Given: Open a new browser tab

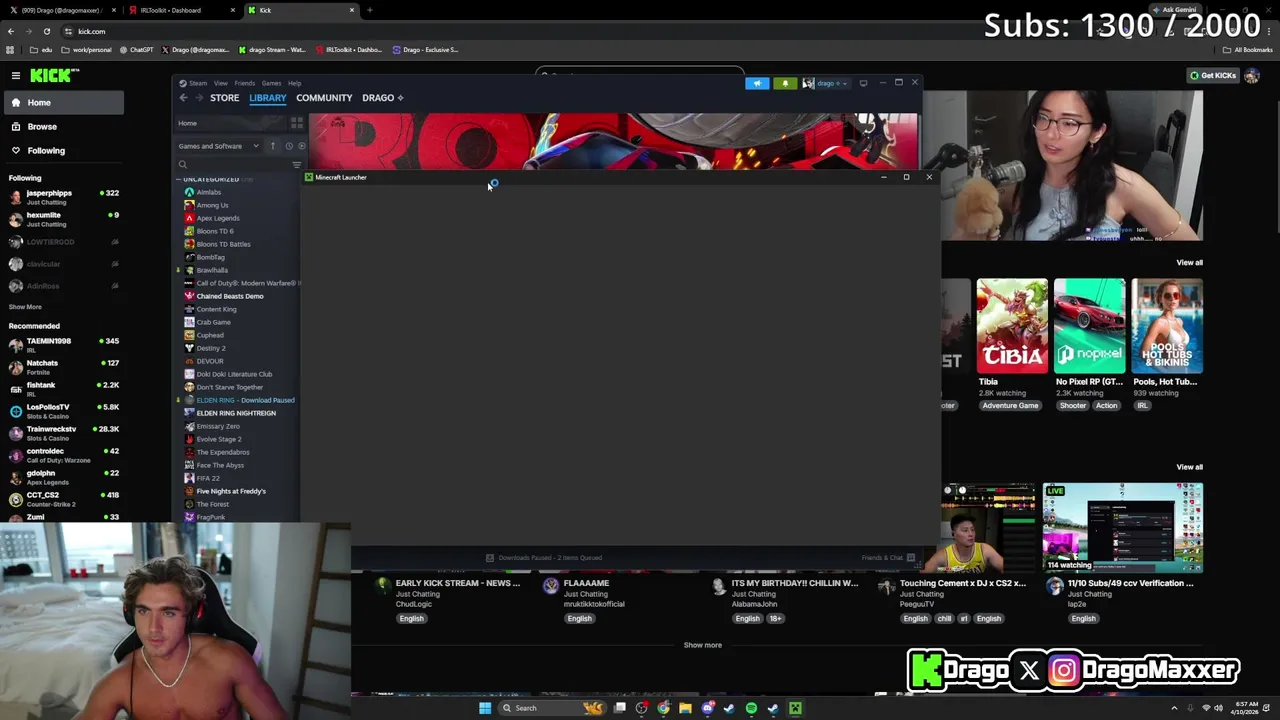Looking at the screenshot, I should [x=369, y=10].
